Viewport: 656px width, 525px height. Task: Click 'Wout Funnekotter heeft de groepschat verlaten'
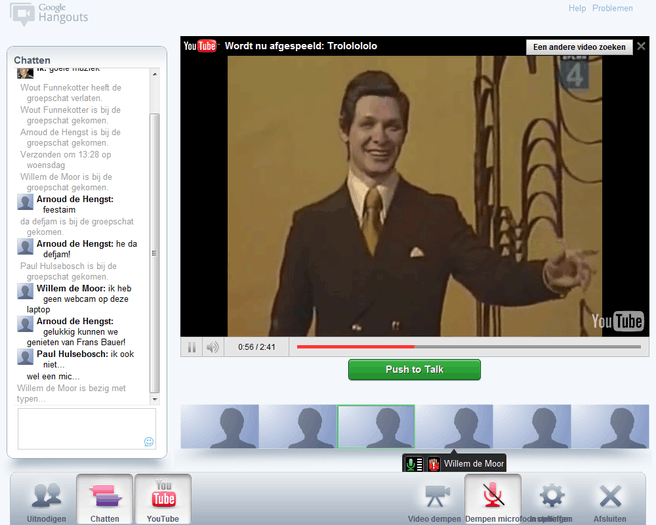[71, 93]
